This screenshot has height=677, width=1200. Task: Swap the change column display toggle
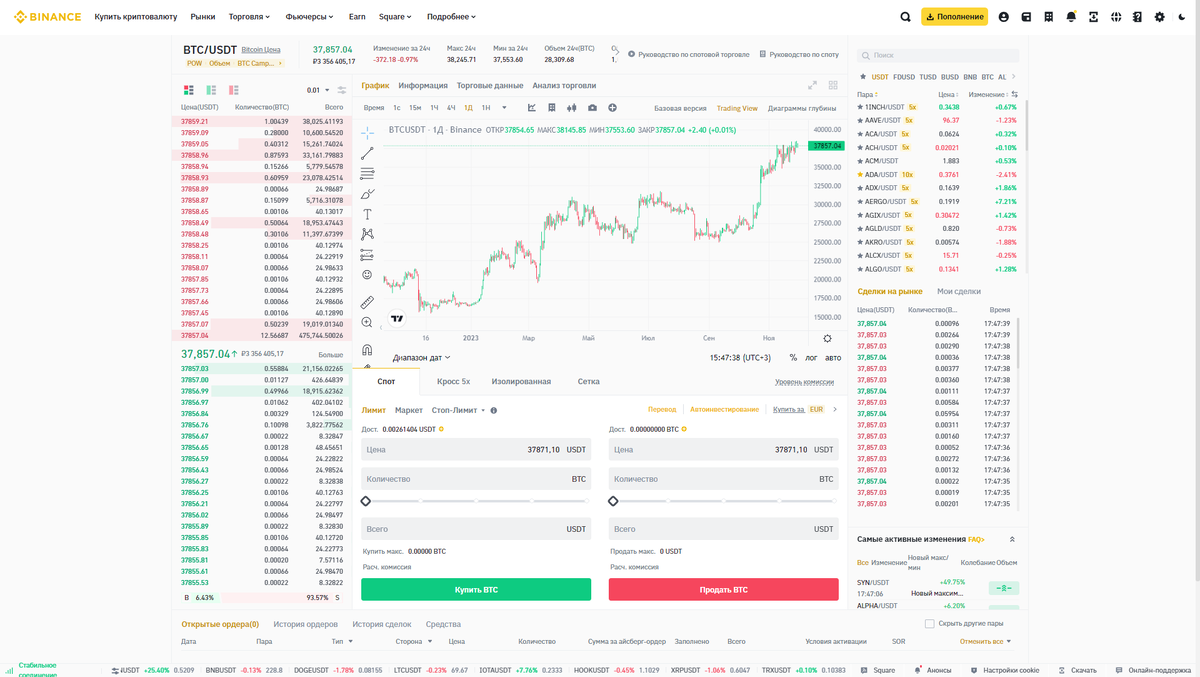coord(1014,94)
